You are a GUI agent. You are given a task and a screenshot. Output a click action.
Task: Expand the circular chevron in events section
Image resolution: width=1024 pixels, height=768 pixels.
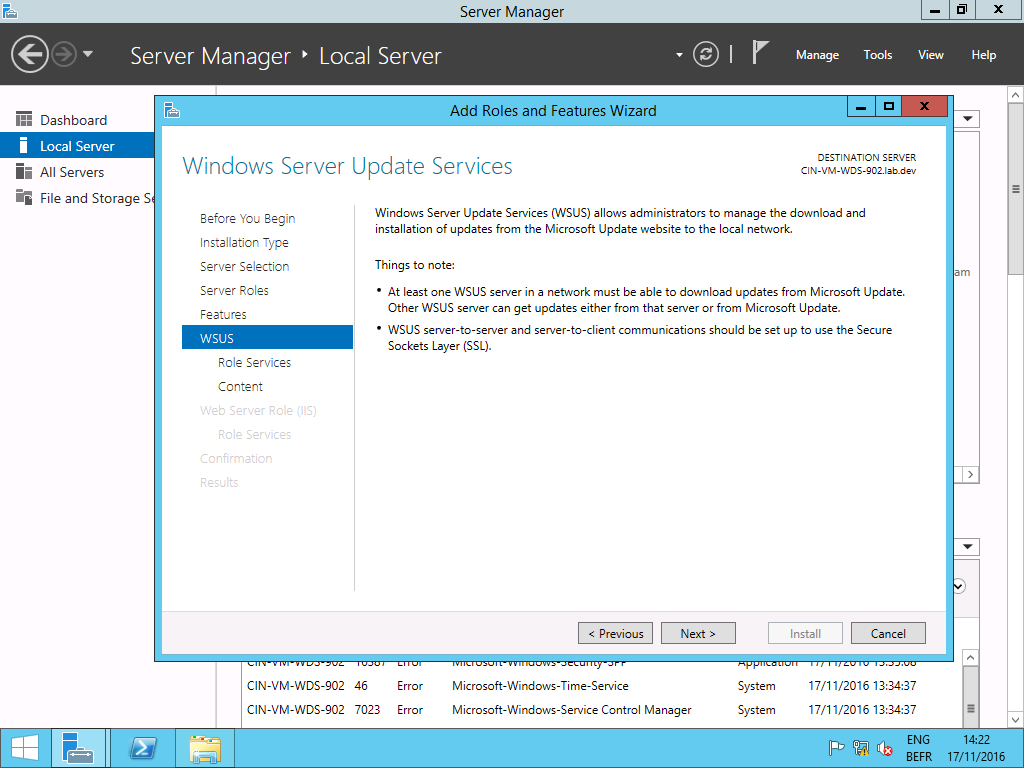(x=959, y=586)
